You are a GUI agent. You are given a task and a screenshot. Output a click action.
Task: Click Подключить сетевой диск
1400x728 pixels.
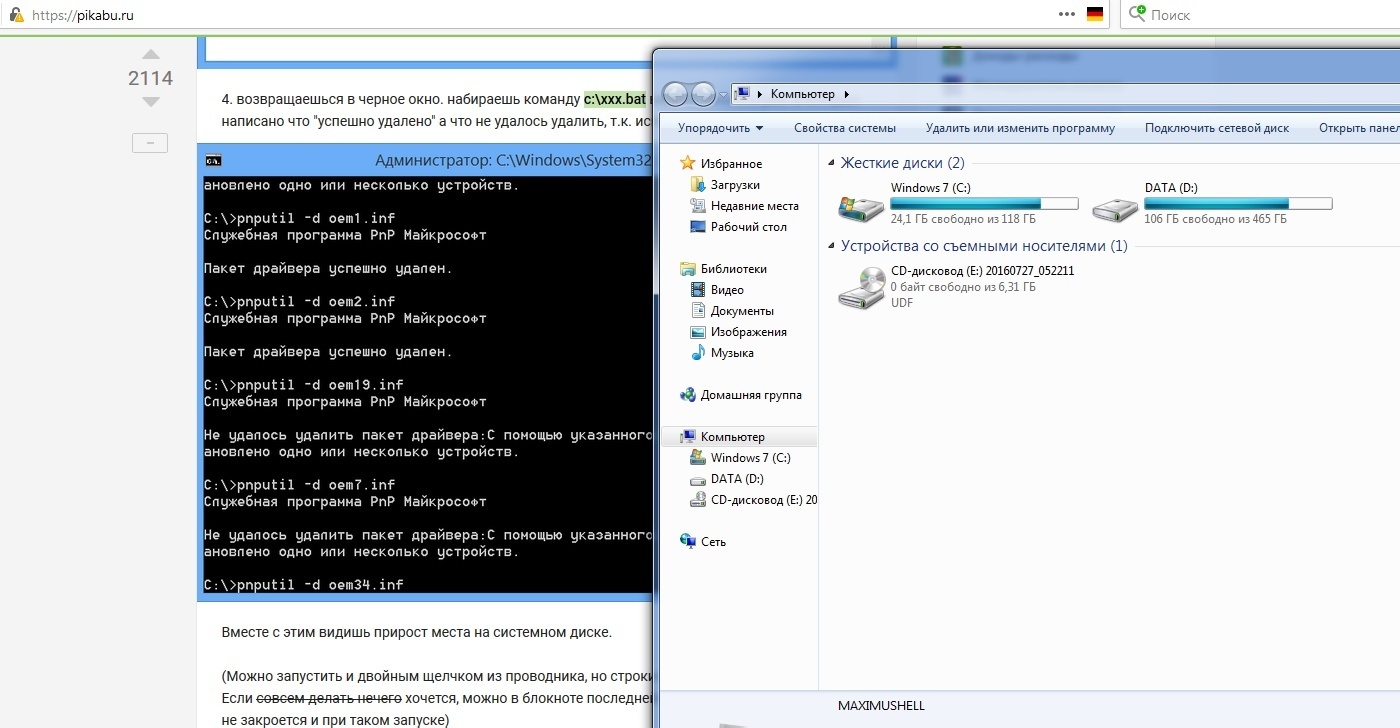(1217, 128)
